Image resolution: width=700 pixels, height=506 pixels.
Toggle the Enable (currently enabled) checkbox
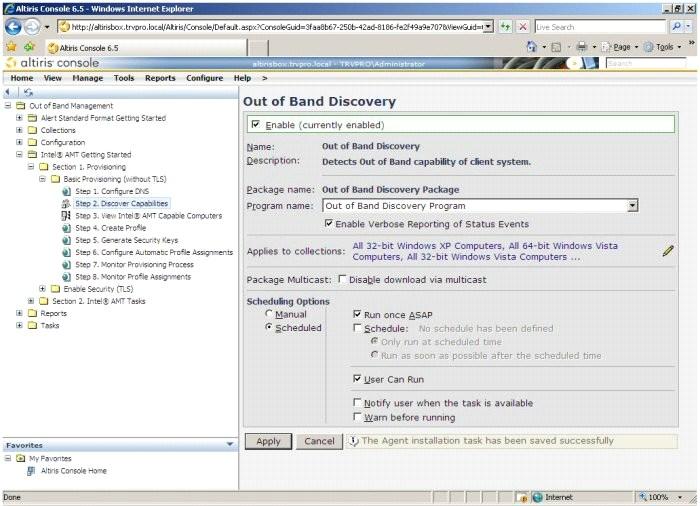[256, 124]
